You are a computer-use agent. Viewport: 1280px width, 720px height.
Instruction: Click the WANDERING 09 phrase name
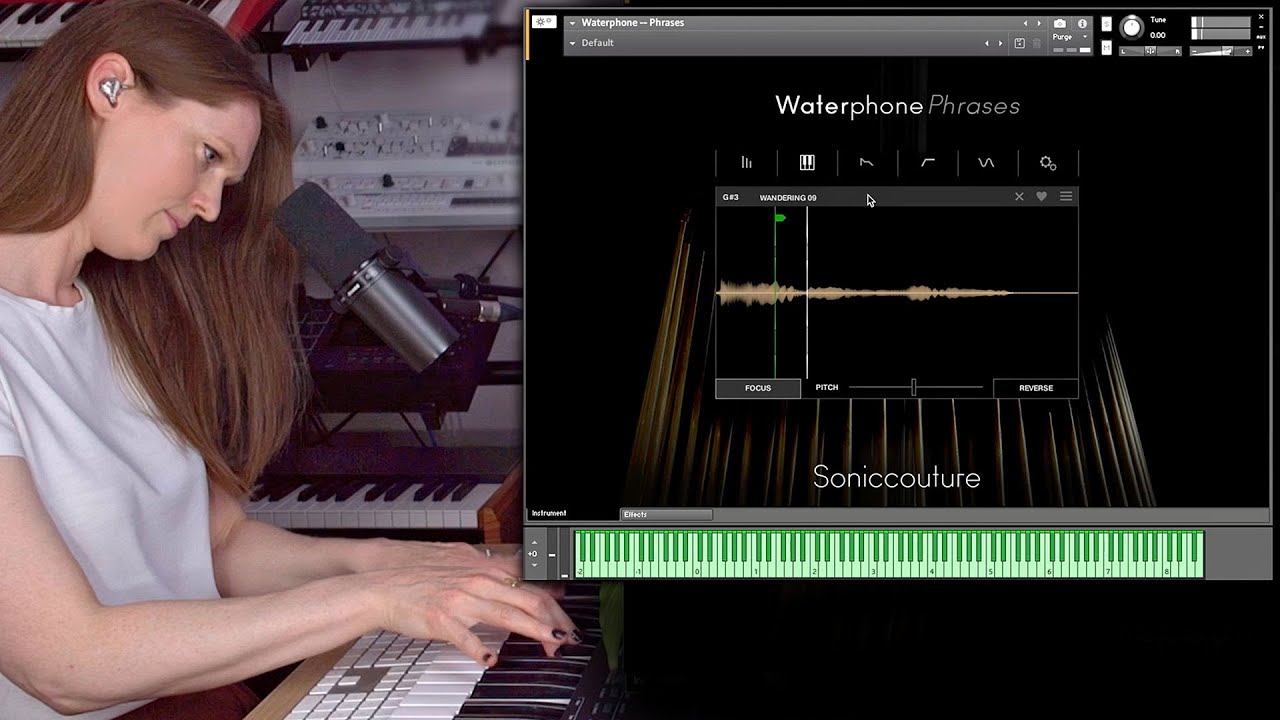tap(788, 198)
